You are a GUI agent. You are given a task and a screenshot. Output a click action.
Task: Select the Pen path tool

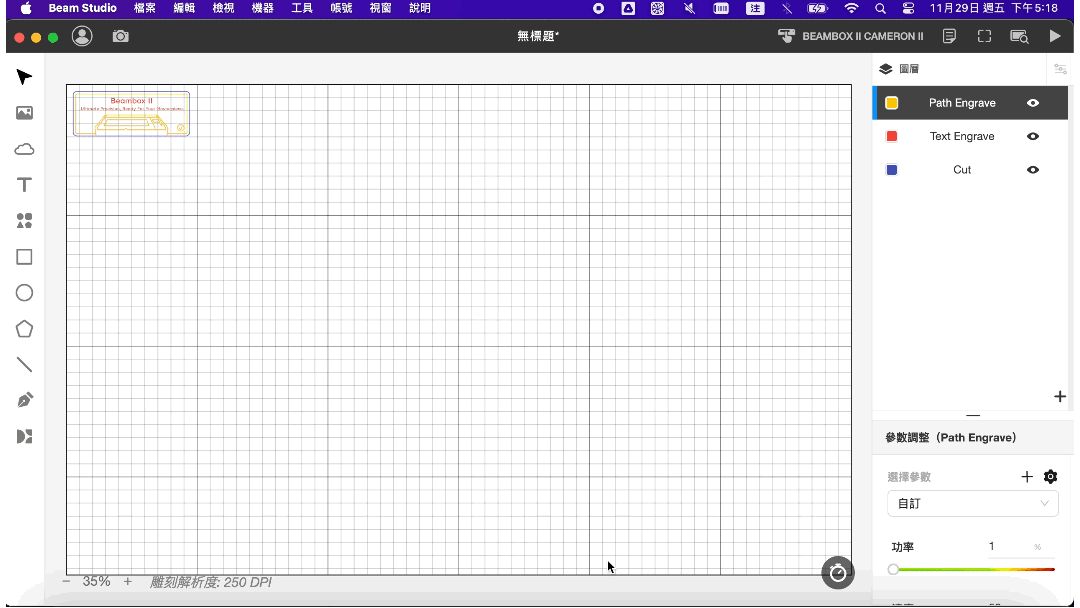24,400
